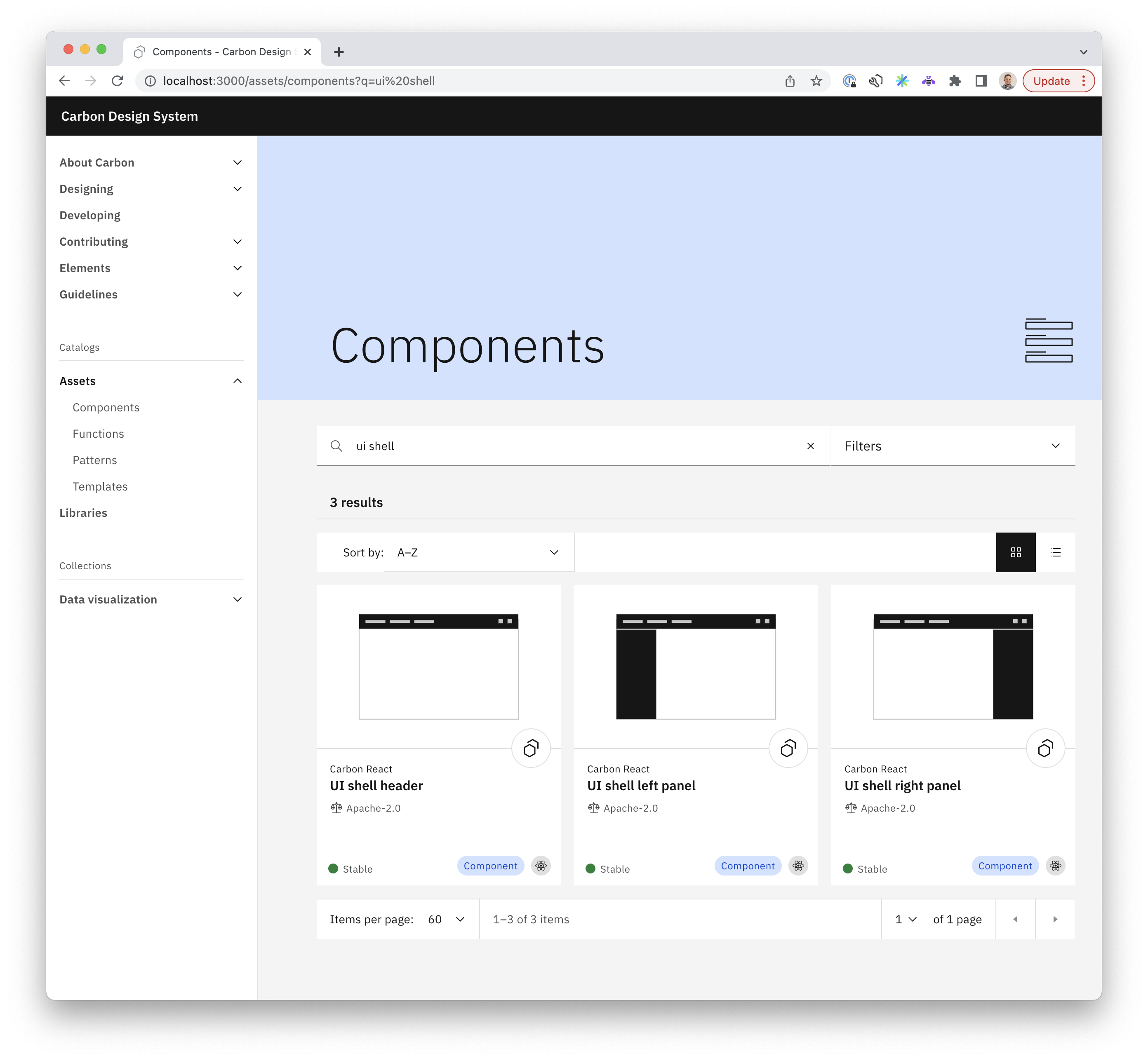Navigate to Libraries in the sidebar

click(x=84, y=513)
